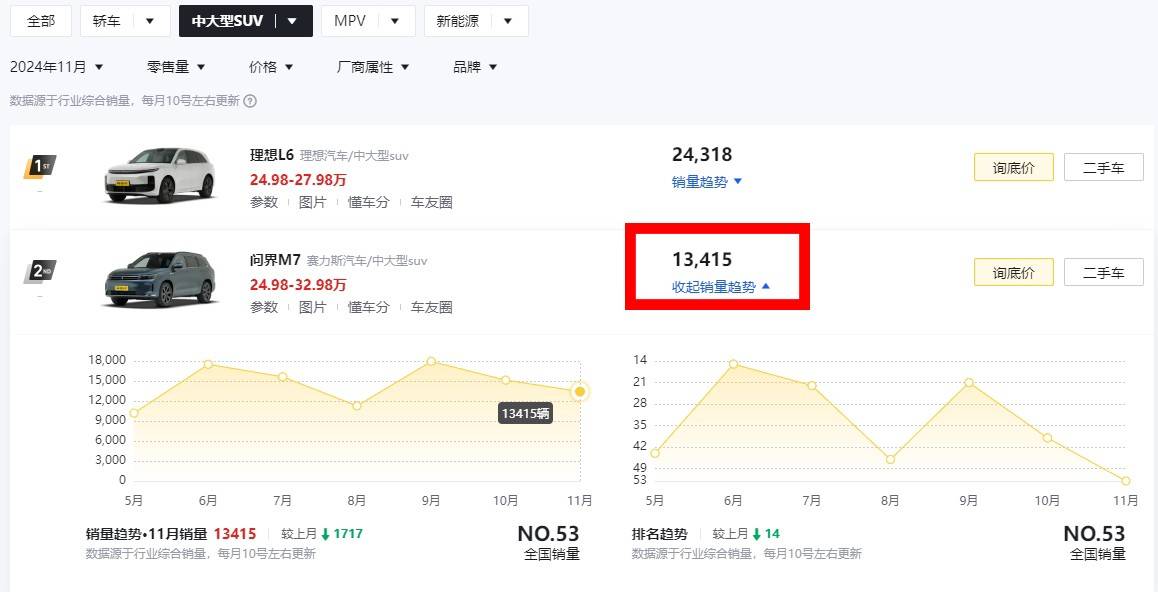Open 车友圈 link under 问界M7
The width and height of the screenshot is (1158, 592).
tap(431, 307)
